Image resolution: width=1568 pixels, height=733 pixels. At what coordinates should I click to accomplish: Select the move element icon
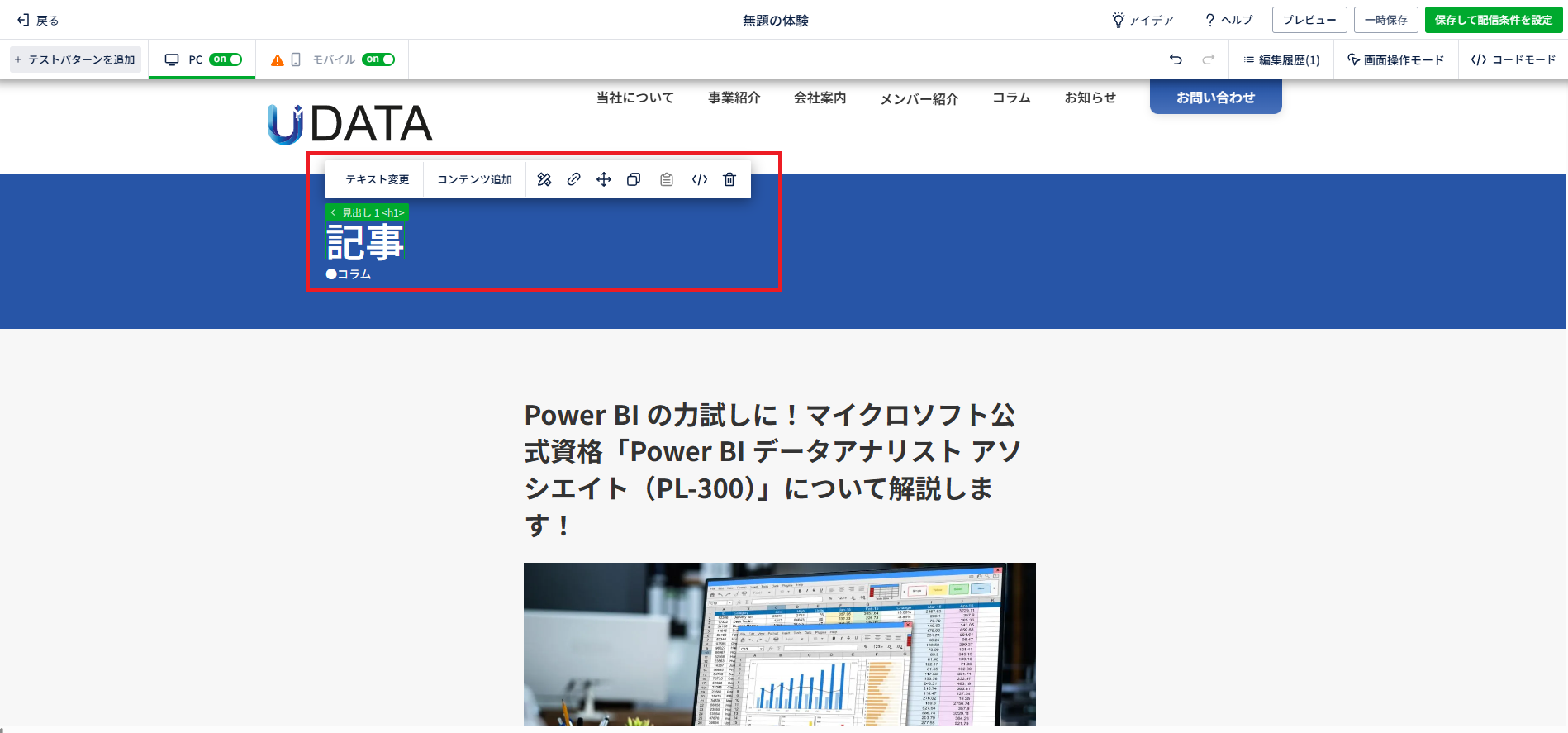click(604, 179)
